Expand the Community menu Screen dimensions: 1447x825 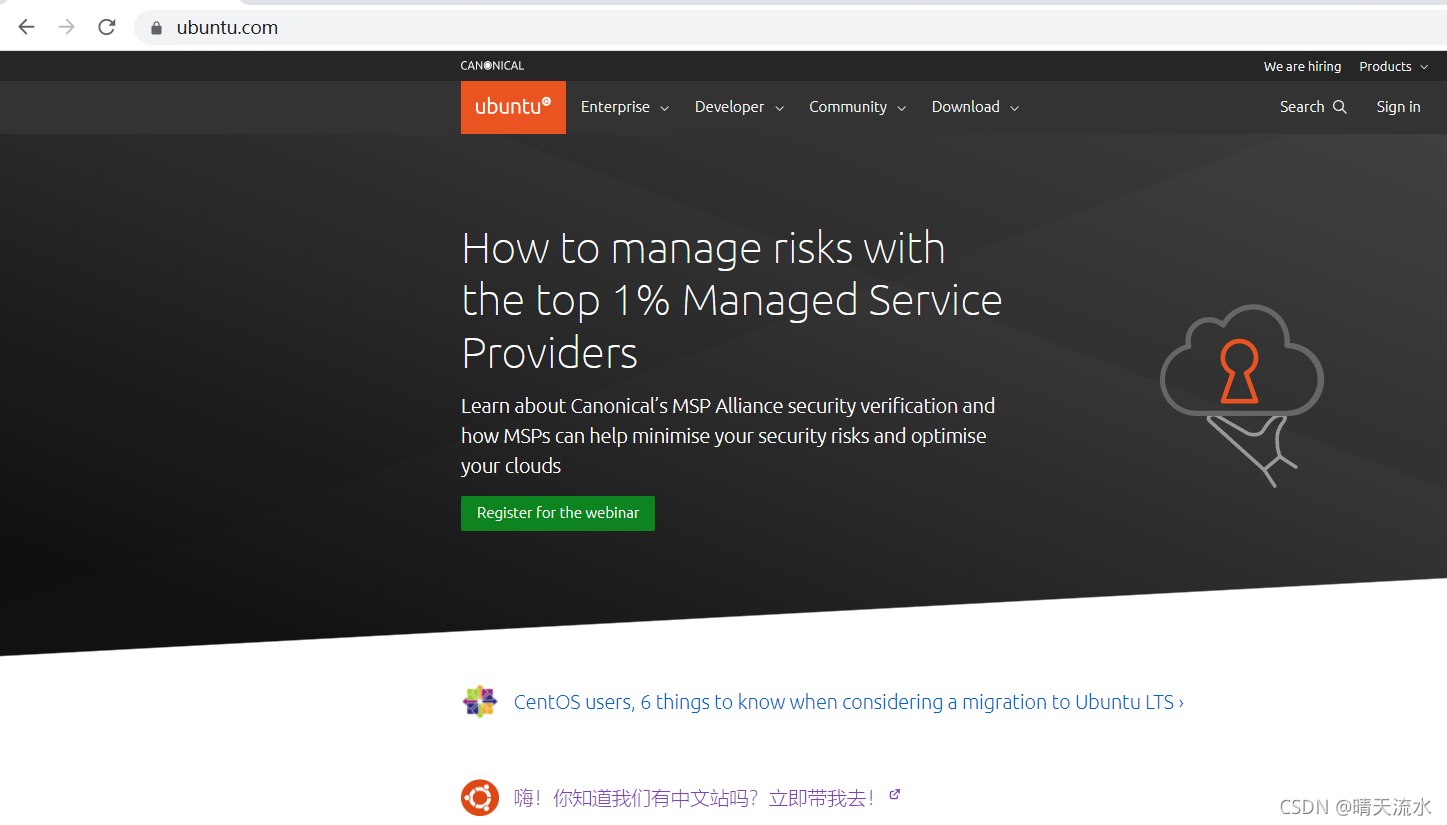(857, 107)
